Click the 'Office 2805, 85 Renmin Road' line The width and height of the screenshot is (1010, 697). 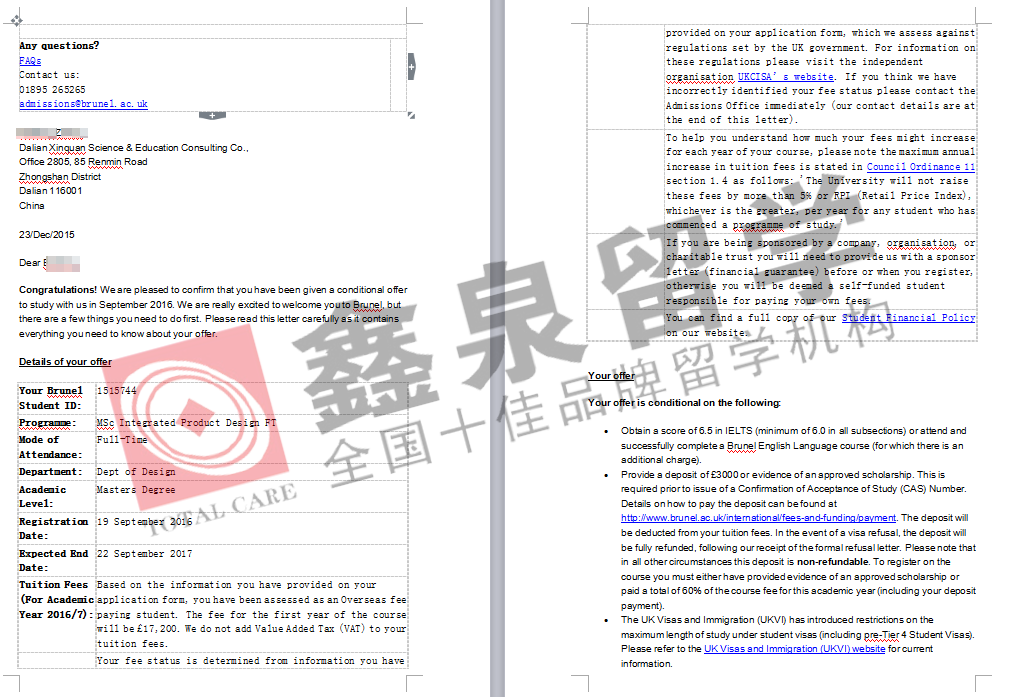pos(83,162)
